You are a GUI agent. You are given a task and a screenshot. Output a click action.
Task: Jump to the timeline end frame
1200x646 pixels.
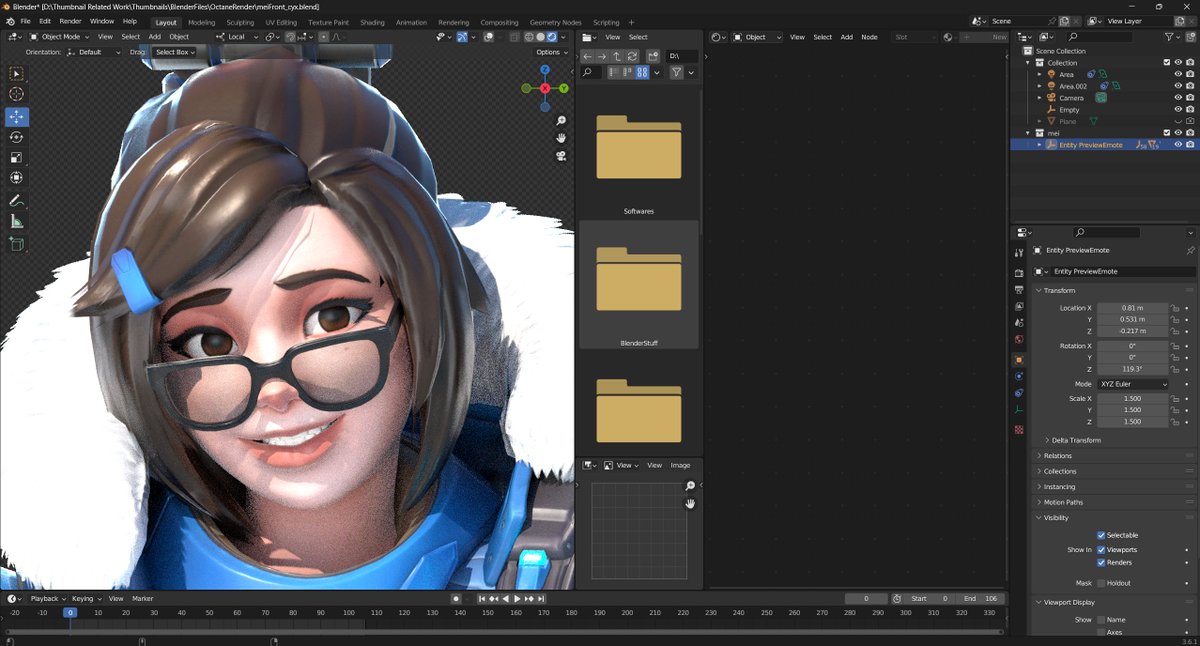(541, 599)
